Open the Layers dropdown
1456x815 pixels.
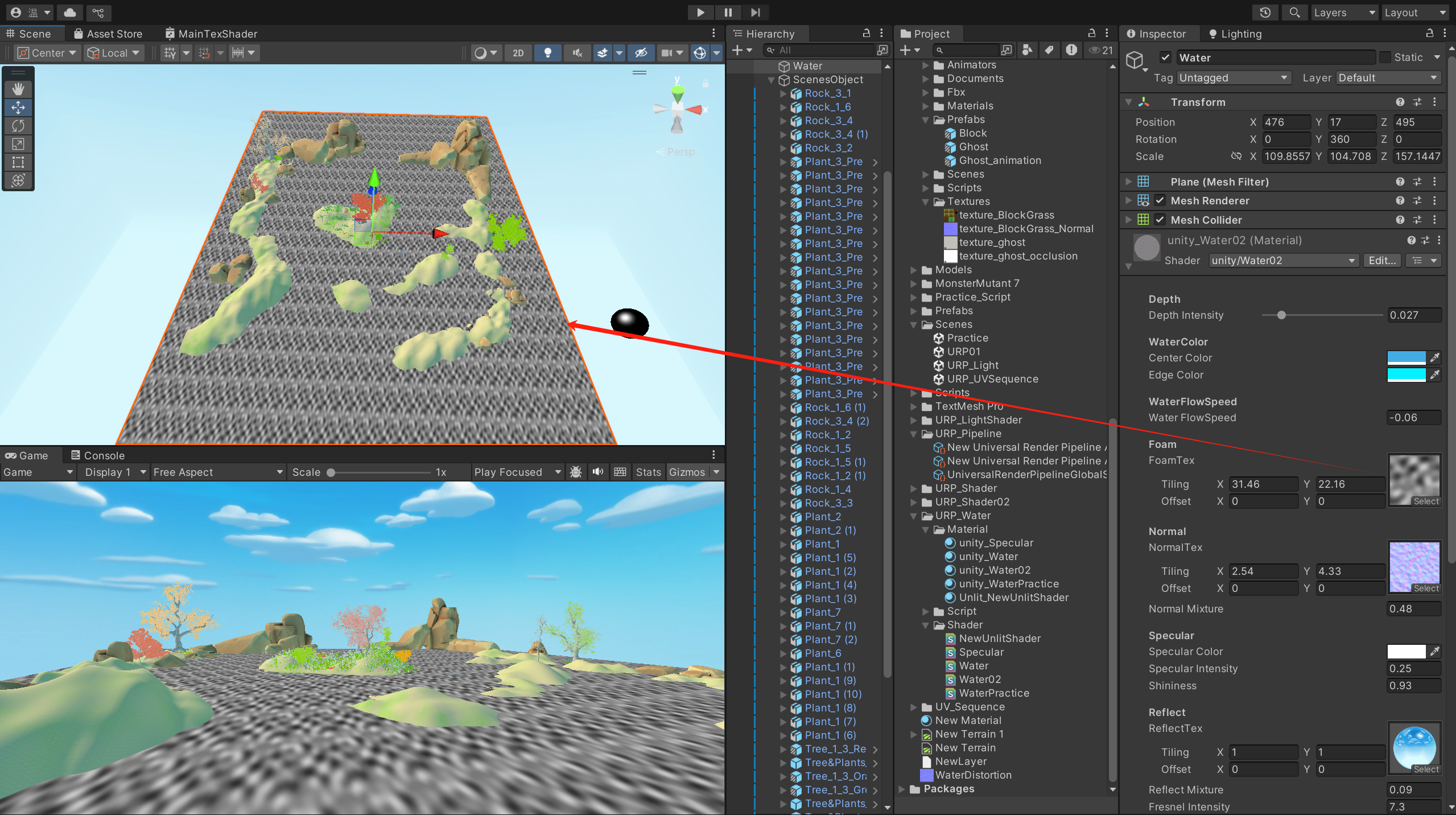coord(1343,13)
